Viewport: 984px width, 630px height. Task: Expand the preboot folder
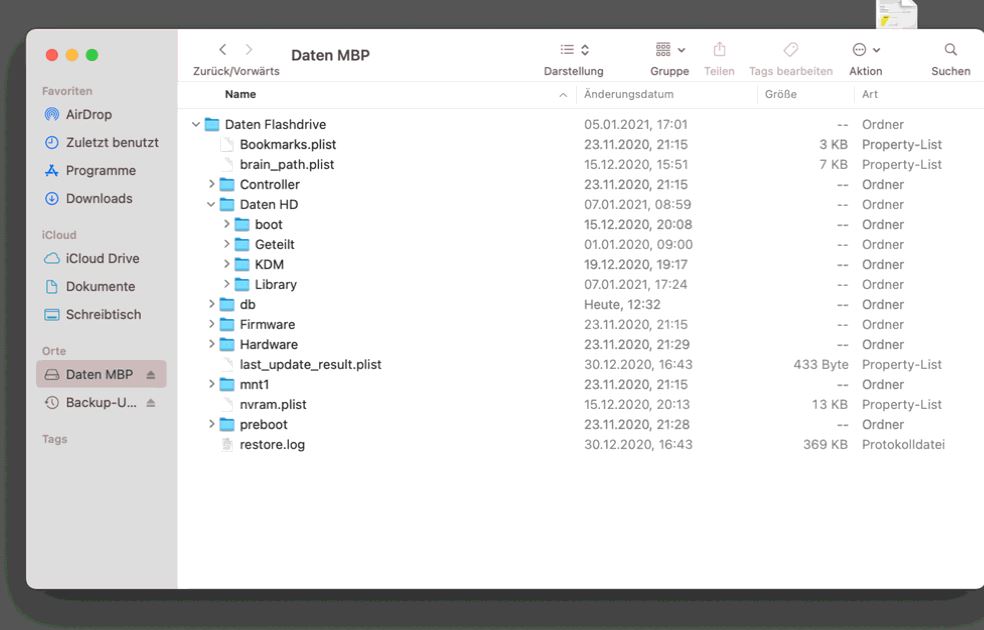click(211, 424)
